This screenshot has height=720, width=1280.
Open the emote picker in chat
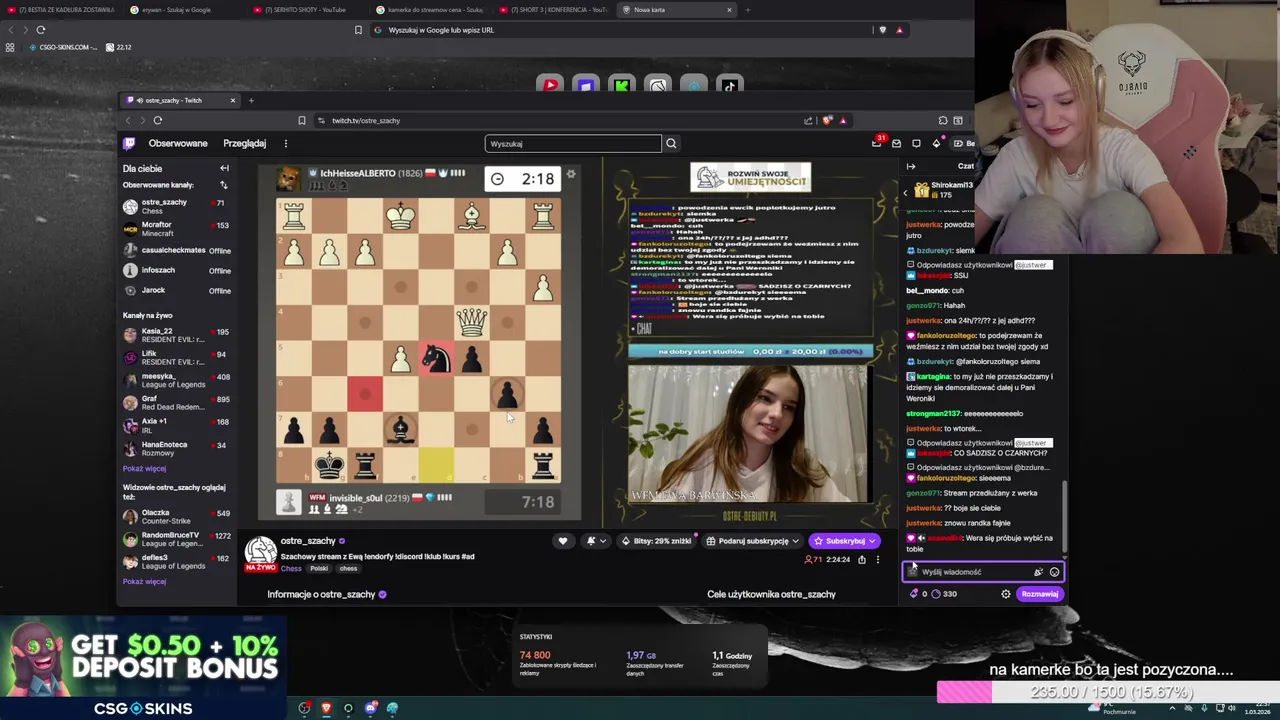pyautogui.click(x=1054, y=572)
